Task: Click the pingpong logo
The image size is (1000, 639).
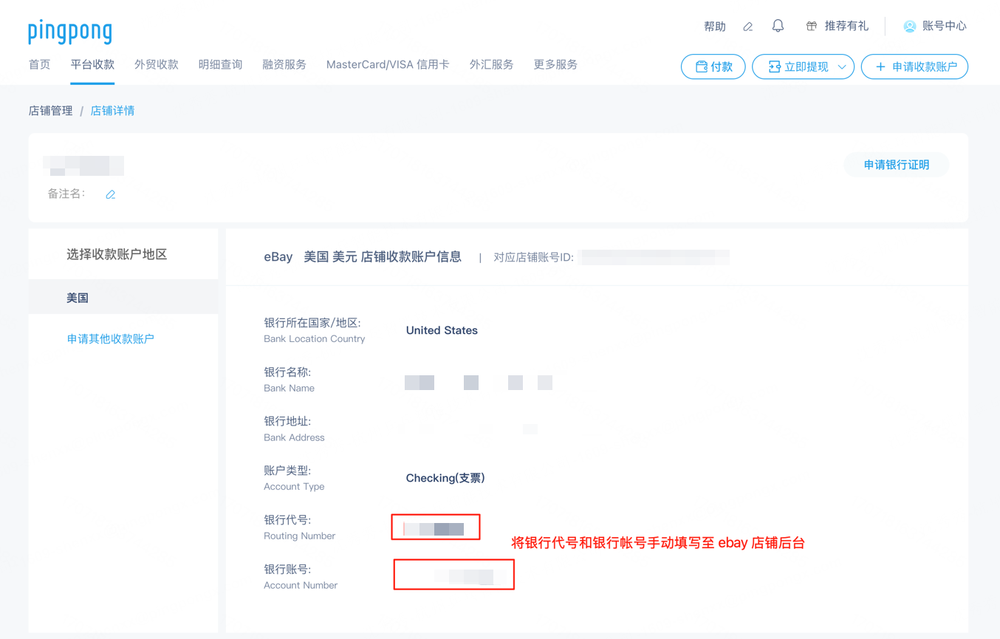Action: click(70, 31)
